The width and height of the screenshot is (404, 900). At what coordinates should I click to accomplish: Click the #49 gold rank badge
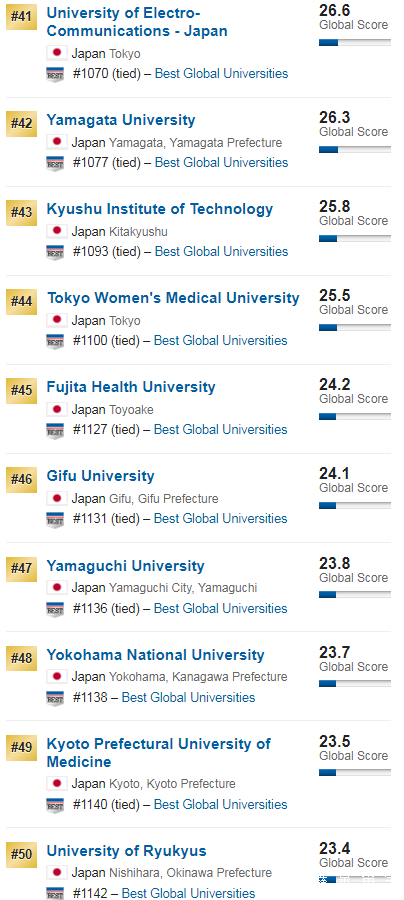click(x=21, y=747)
